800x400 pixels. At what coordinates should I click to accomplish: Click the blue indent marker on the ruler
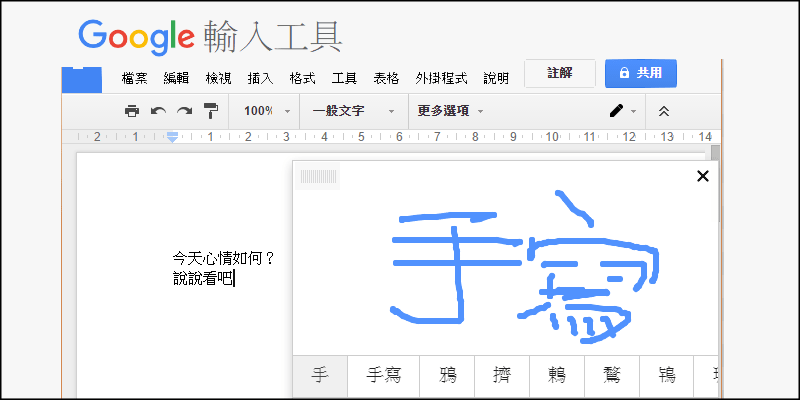point(173,137)
